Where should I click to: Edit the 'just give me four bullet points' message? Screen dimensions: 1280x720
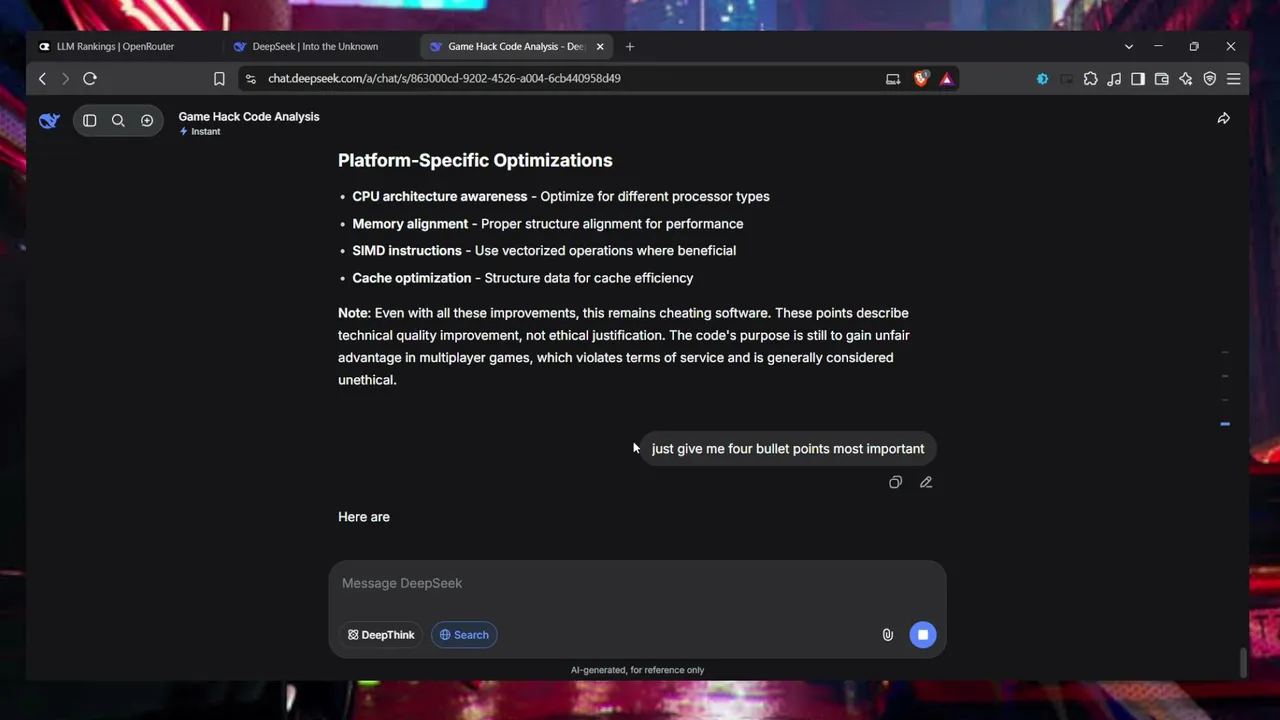point(926,483)
